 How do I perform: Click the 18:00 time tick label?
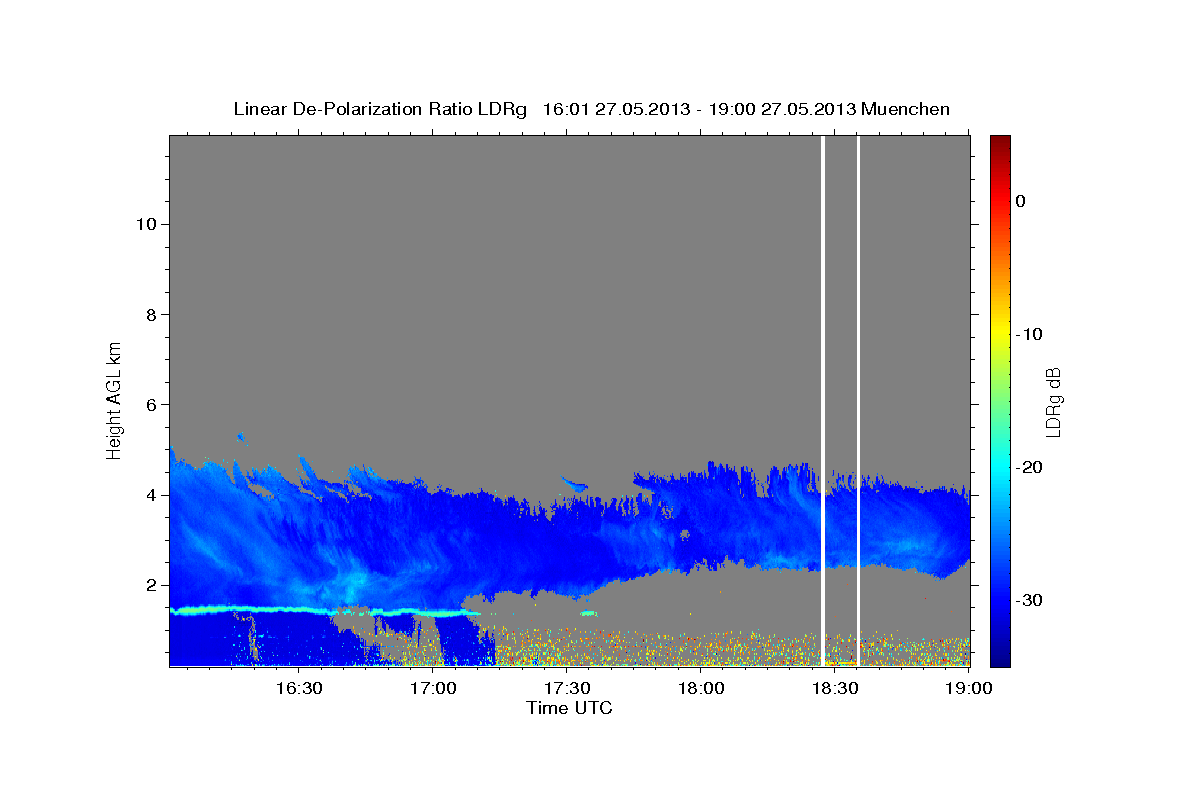tap(701, 688)
